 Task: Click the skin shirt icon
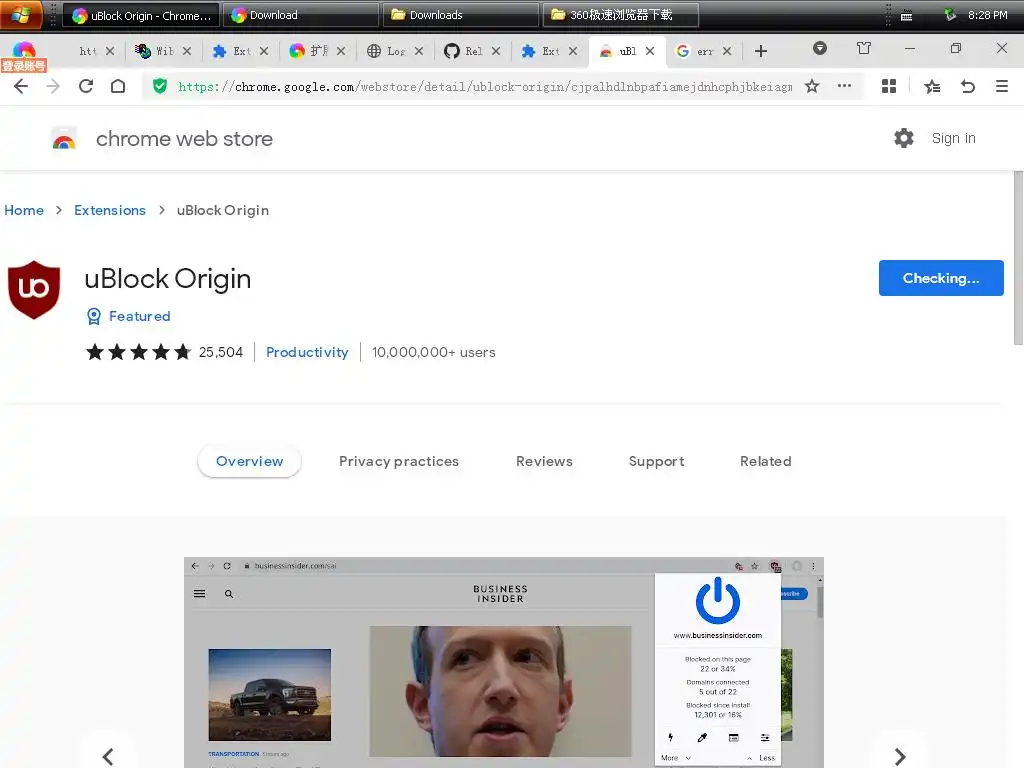coord(864,48)
